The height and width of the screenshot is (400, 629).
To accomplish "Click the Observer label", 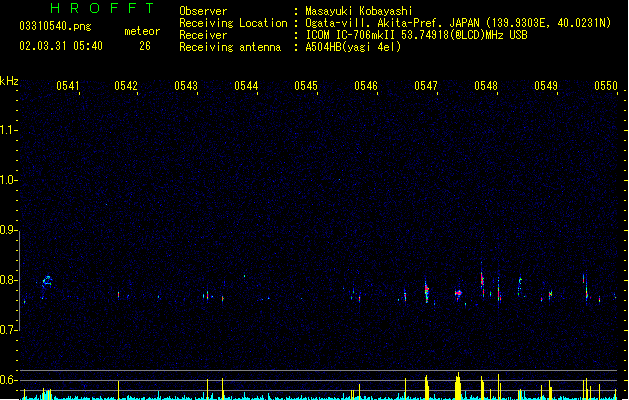I will tap(203, 11).
